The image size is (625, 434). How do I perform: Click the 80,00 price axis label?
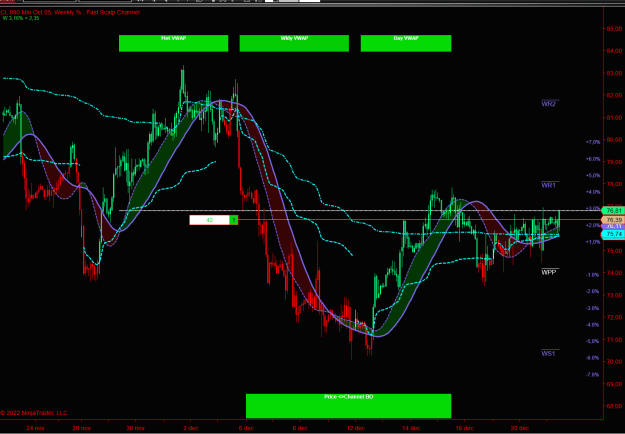614,139
